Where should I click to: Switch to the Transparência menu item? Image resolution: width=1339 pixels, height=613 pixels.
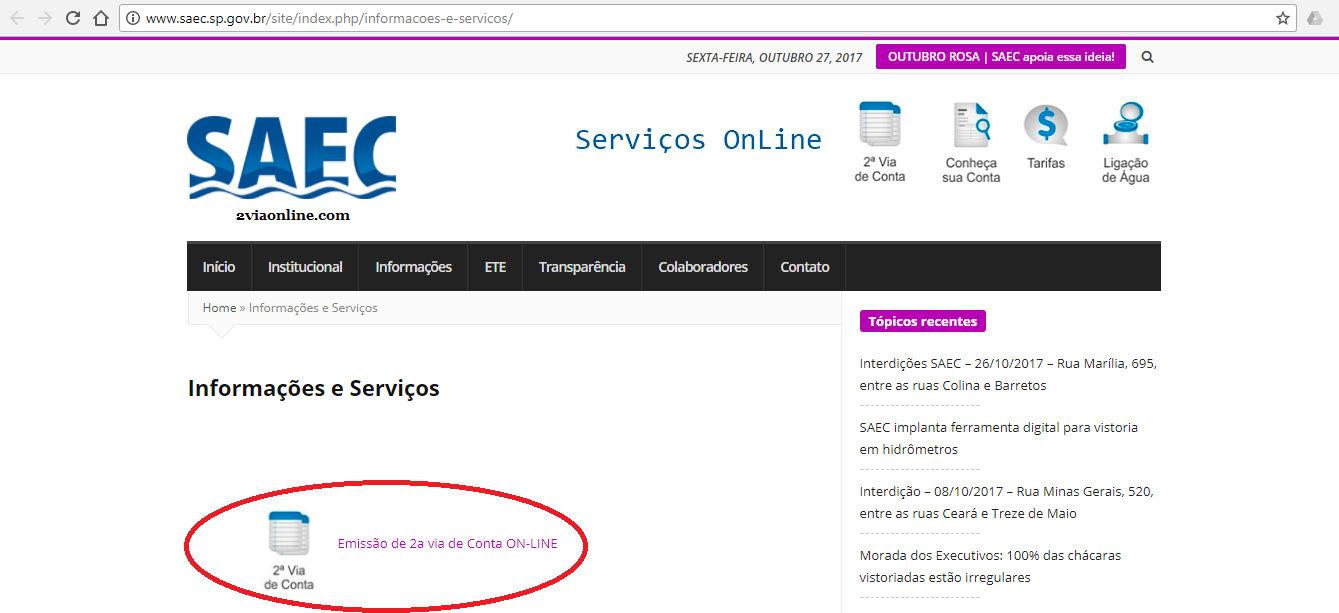[x=581, y=266]
